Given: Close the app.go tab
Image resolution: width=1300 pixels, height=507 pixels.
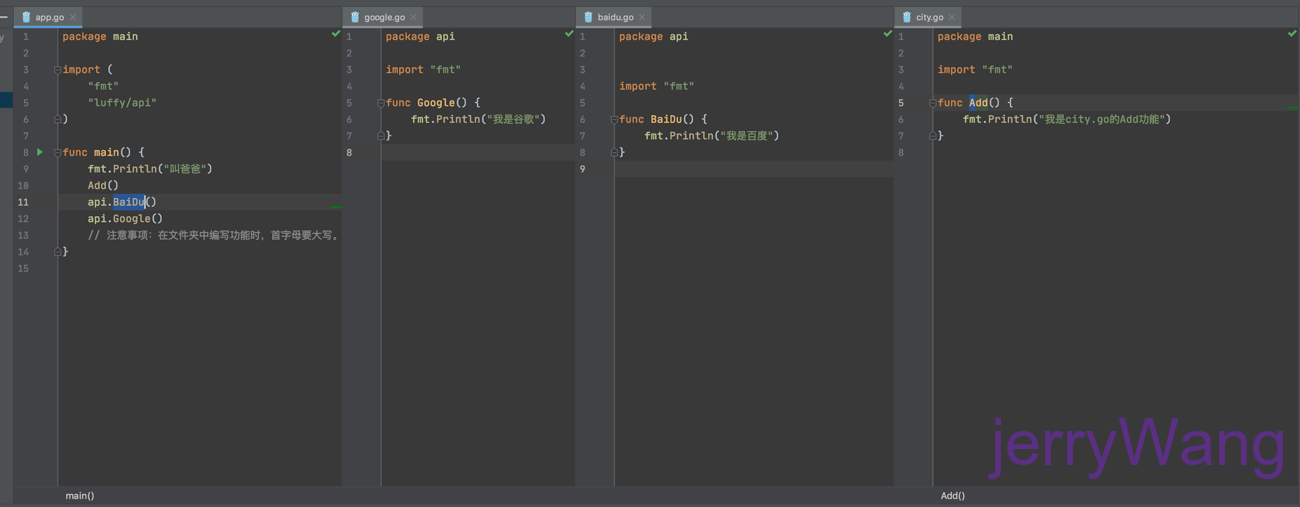Looking at the screenshot, I should pos(73,17).
